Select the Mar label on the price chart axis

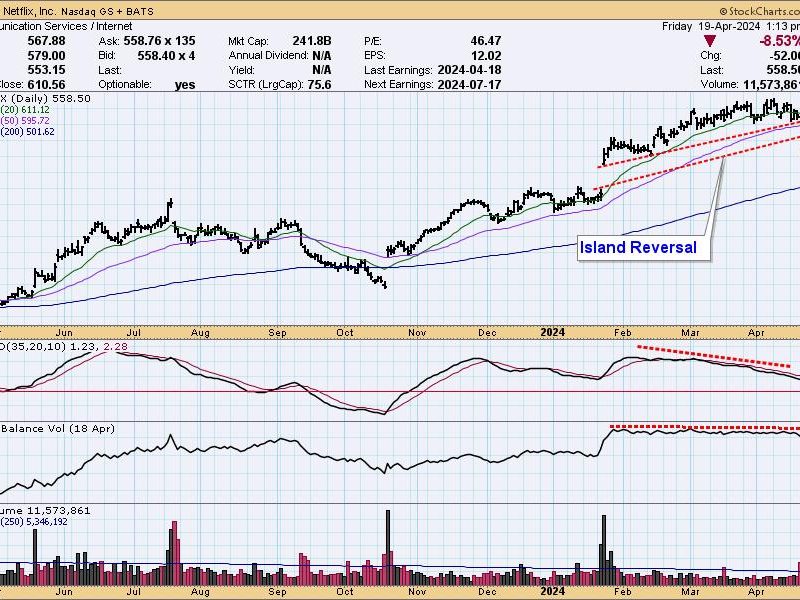[690, 333]
